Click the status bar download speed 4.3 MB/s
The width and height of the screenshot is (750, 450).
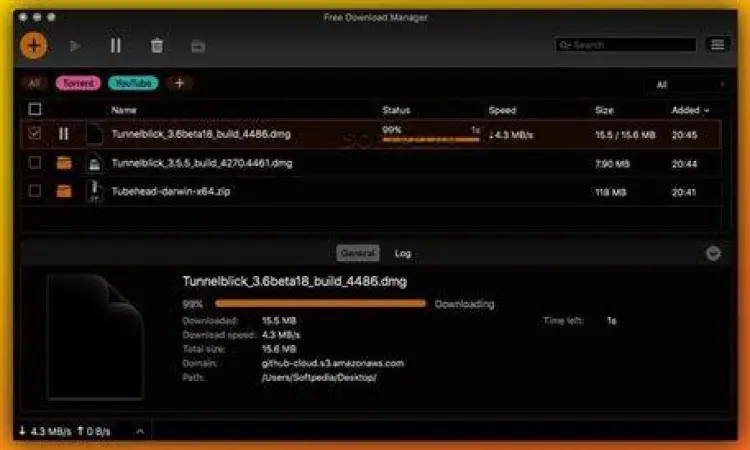pos(45,431)
